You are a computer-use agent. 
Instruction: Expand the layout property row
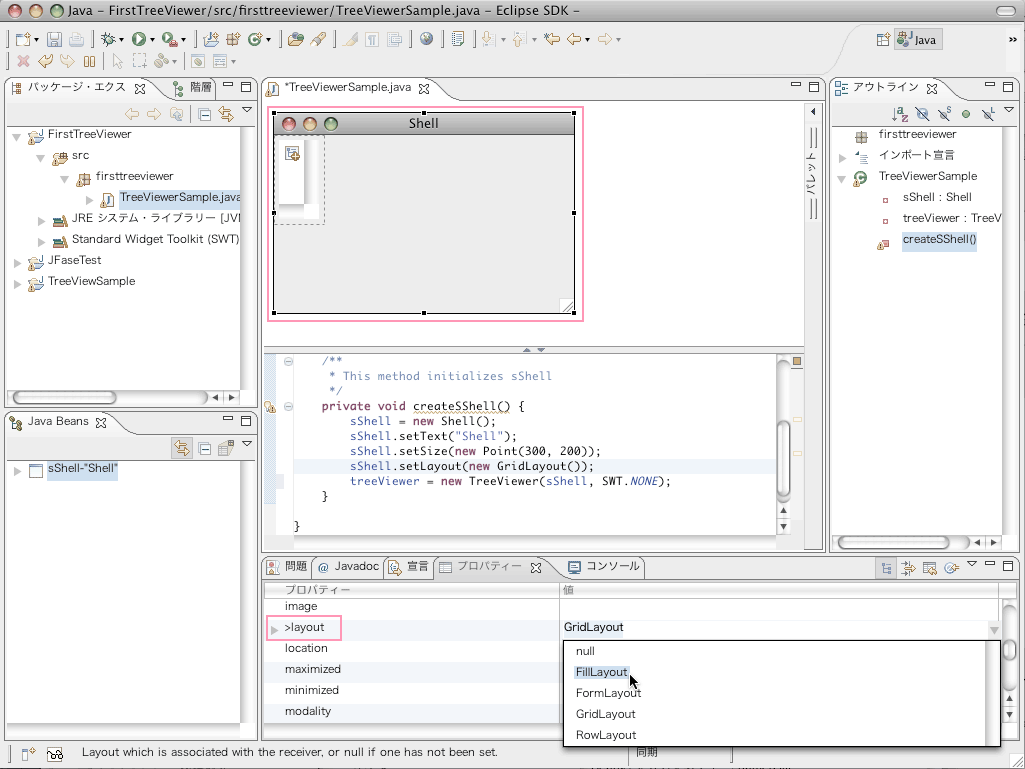tap(275, 629)
